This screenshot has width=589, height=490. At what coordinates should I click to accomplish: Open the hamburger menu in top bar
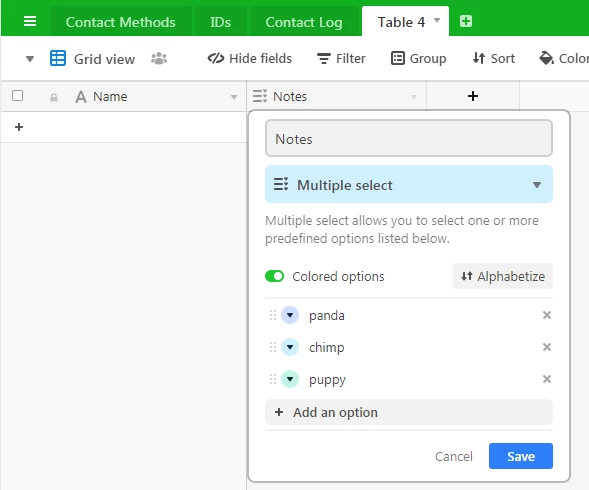point(30,21)
